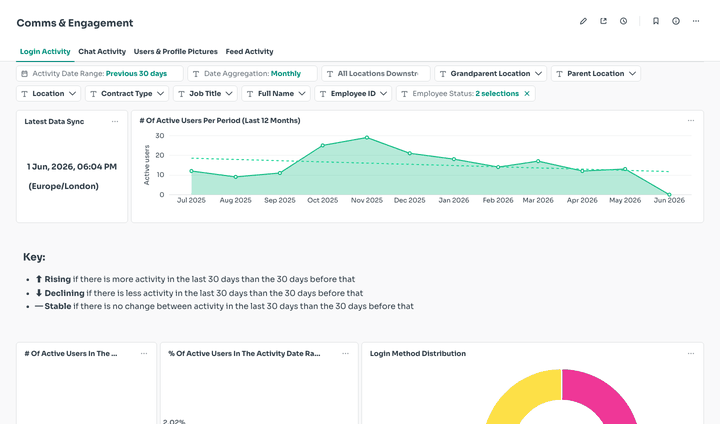Click calendar icon in Activity Date Range filter
Screen dimensions: 720x424
point(24,73)
